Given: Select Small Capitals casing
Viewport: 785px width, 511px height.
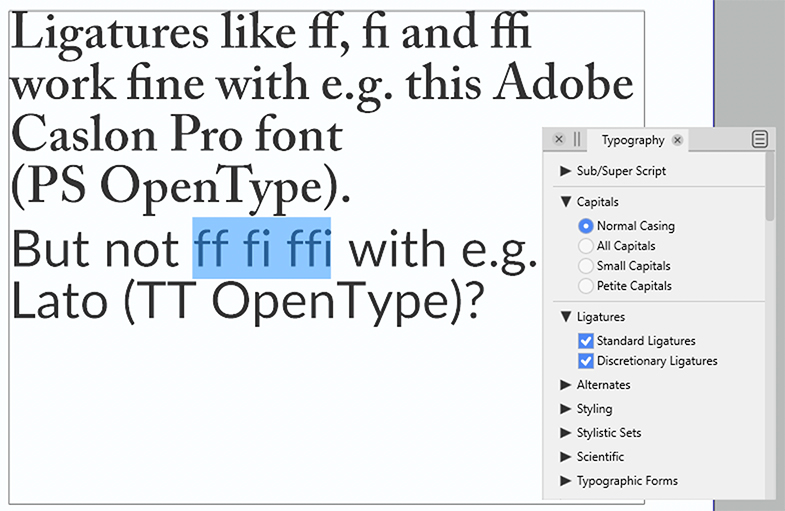Looking at the screenshot, I should click(587, 266).
